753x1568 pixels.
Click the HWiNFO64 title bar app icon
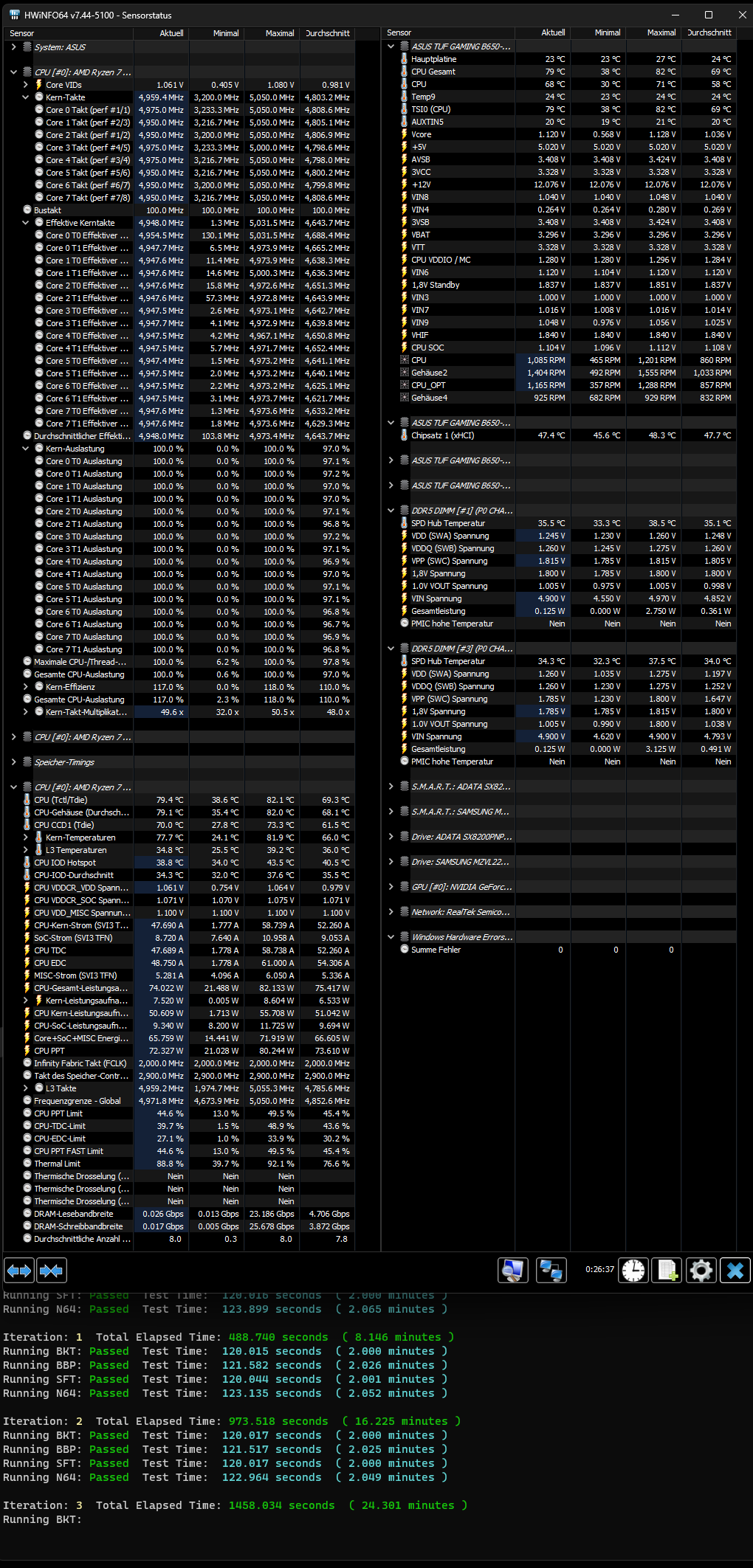click(x=14, y=15)
